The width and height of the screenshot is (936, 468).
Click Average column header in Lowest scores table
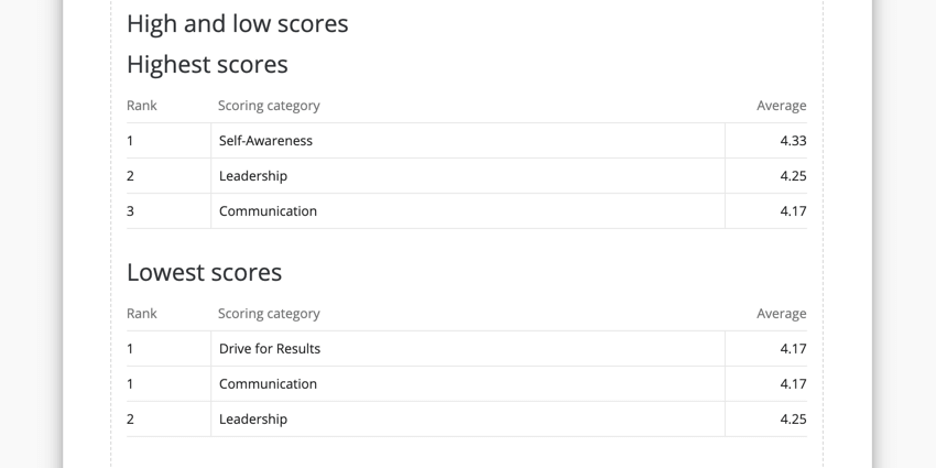pyautogui.click(x=781, y=314)
